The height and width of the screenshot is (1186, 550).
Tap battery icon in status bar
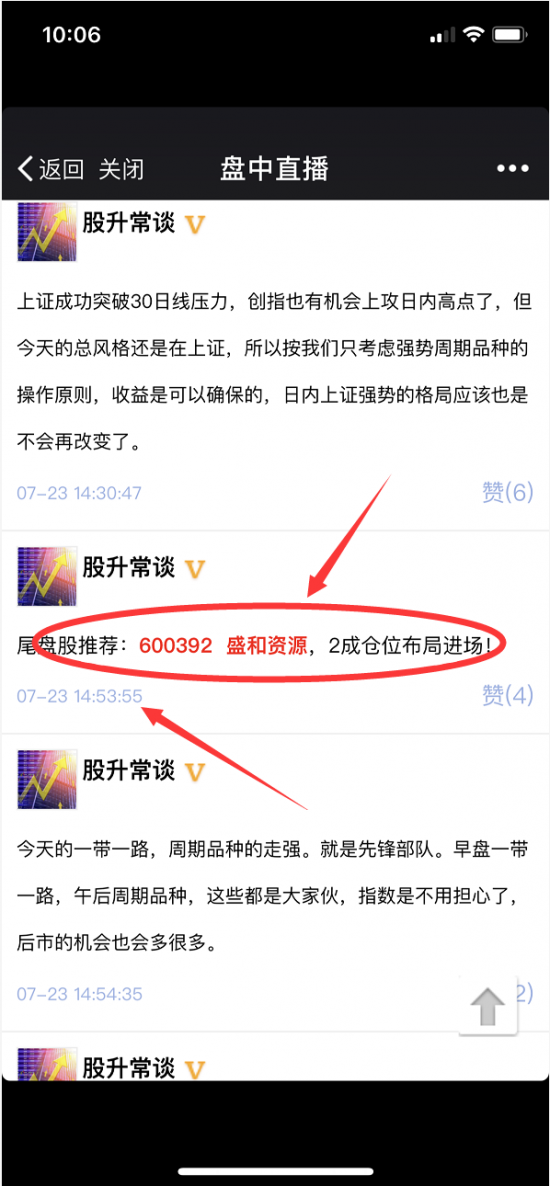(x=510, y=34)
